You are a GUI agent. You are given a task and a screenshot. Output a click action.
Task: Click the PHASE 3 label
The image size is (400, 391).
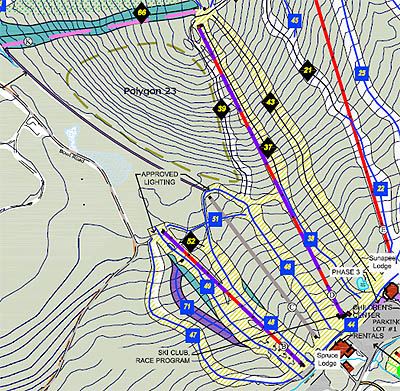click(346, 272)
